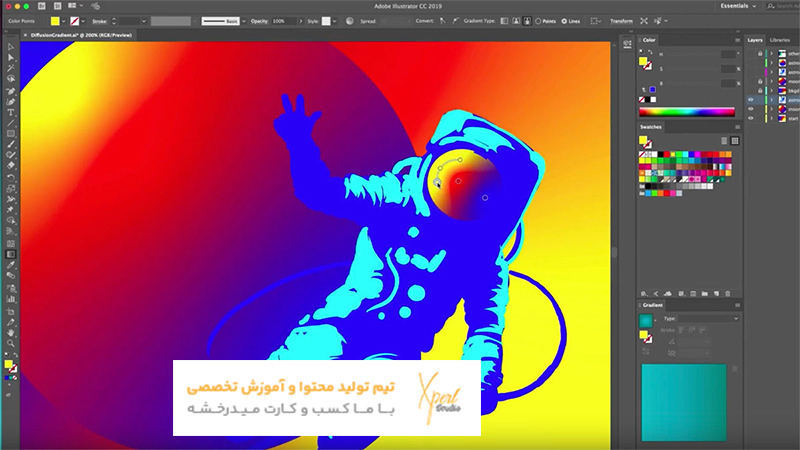This screenshot has width=800, height=450.
Task: Click the recolor artwork circle icon
Action: tap(349, 21)
